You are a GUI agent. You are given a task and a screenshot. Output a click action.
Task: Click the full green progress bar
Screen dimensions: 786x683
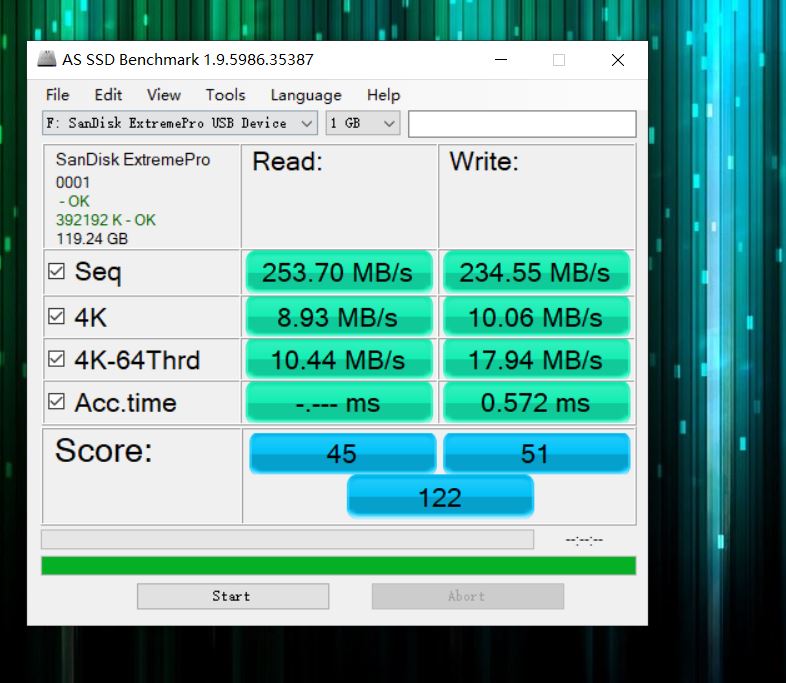(x=338, y=565)
